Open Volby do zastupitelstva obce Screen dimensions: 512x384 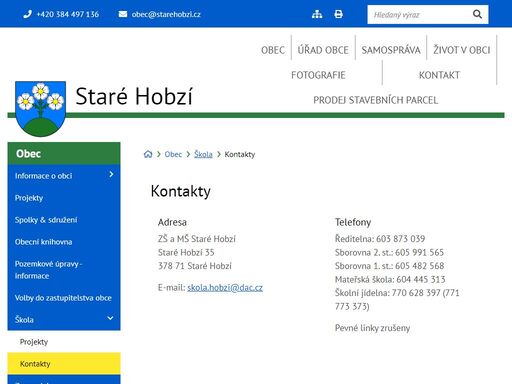tap(63, 298)
